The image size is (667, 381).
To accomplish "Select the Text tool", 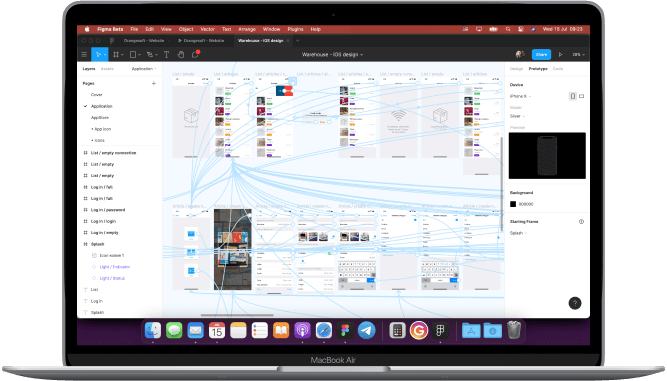I will (166, 54).
